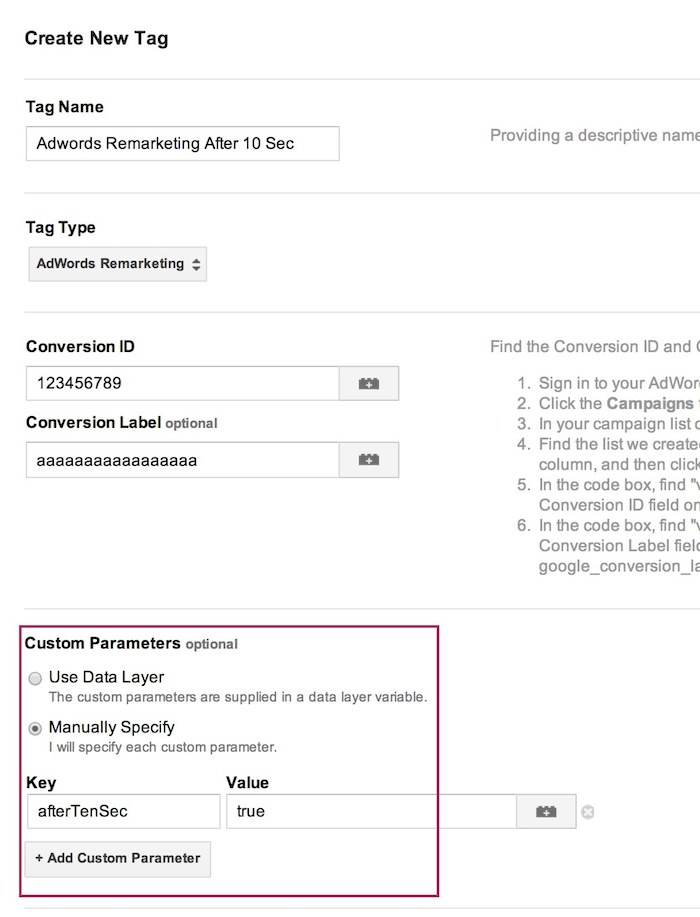Click the 'Providing a descriptive name' hint text
Screen dimensions: 700x917
pos(595,136)
